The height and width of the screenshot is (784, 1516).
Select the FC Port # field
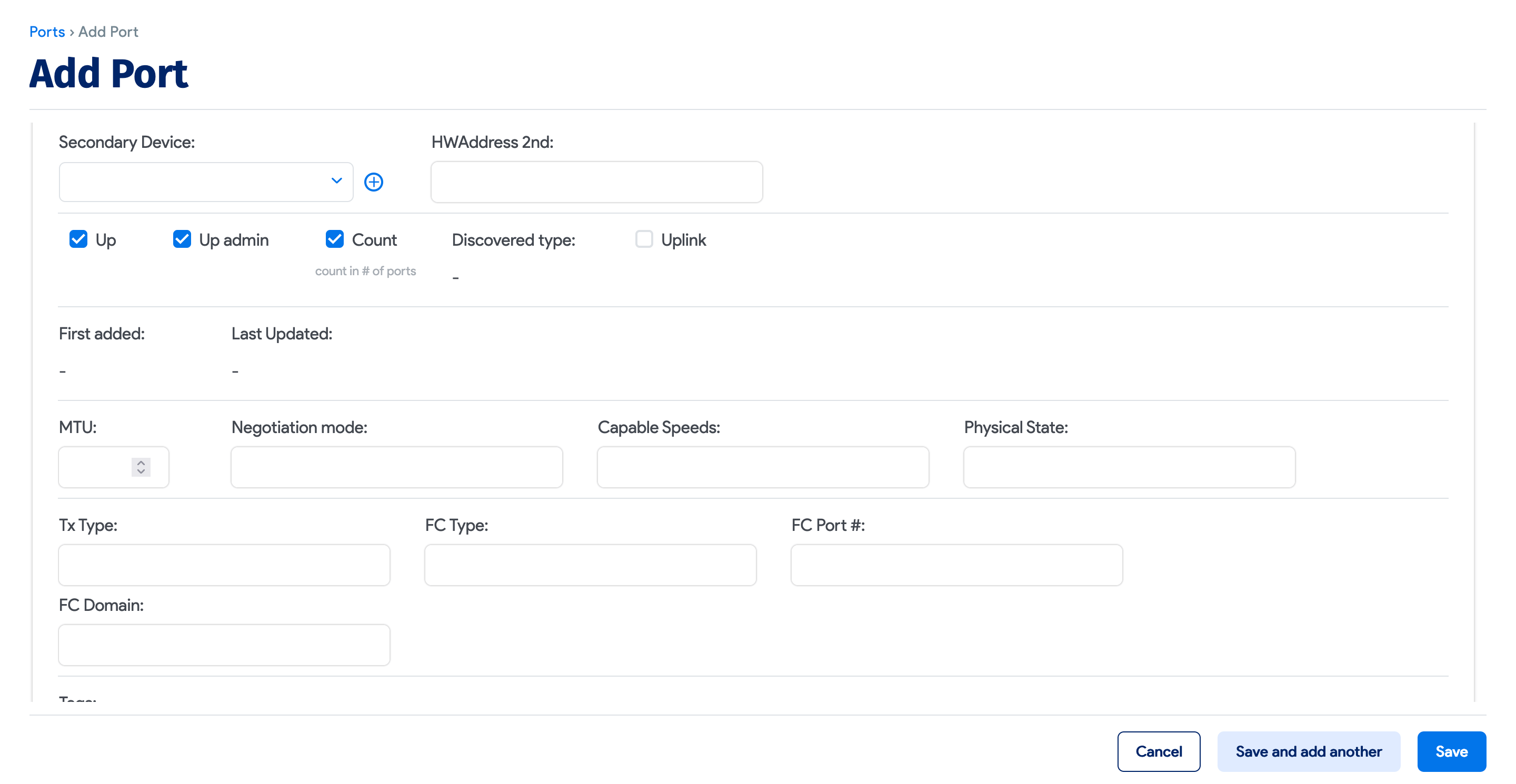956,565
